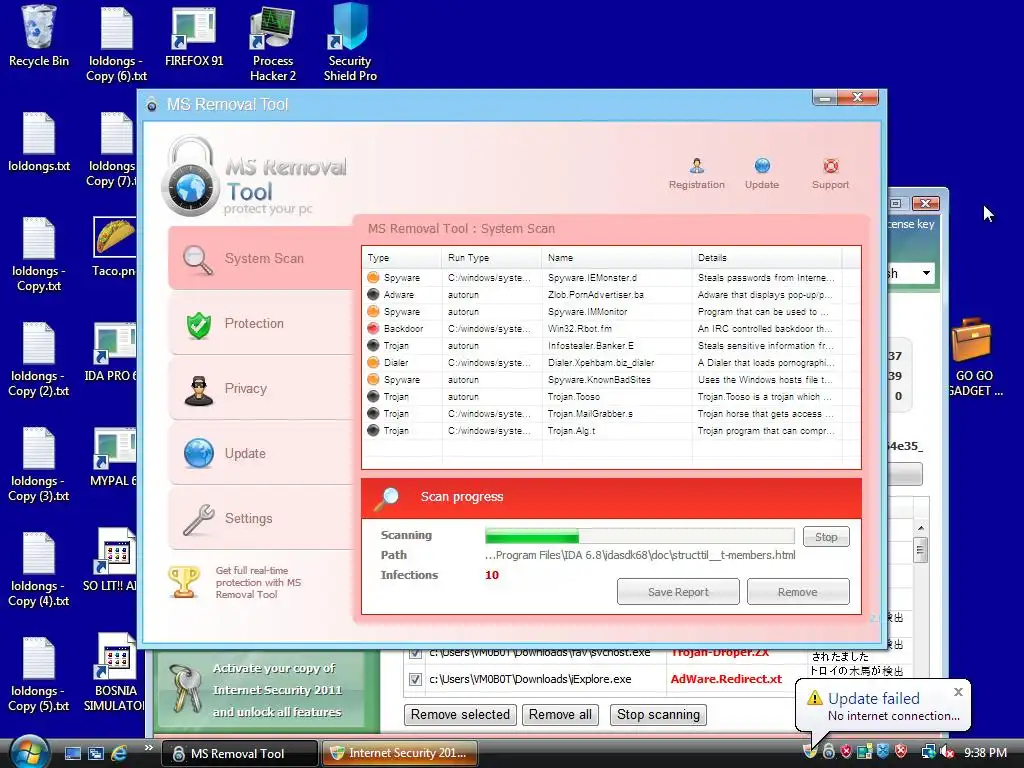Click the Details column header
The width and height of the screenshot is (1024, 768).
[x=767, y=258]
